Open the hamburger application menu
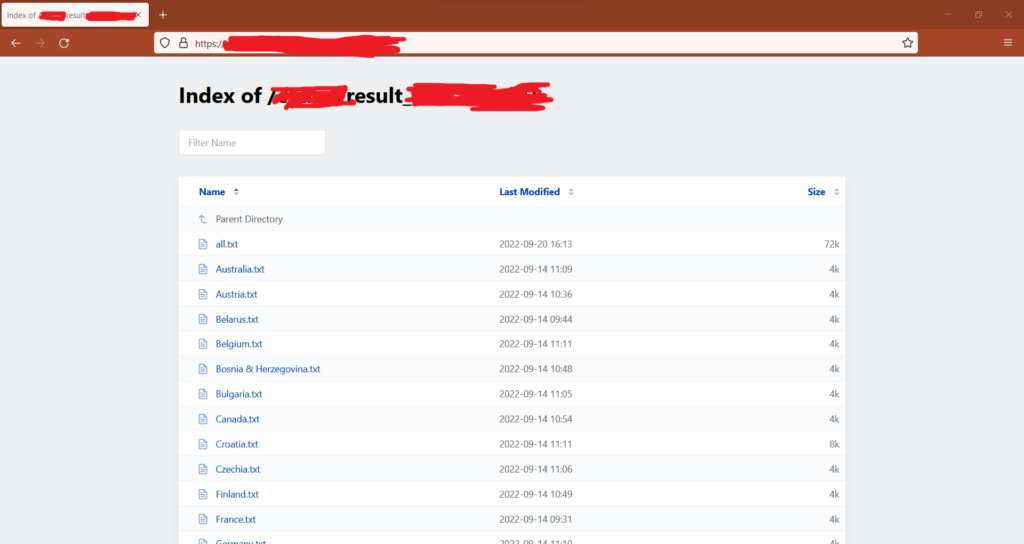This screenshot has height=544, width=1024. 1008,43
